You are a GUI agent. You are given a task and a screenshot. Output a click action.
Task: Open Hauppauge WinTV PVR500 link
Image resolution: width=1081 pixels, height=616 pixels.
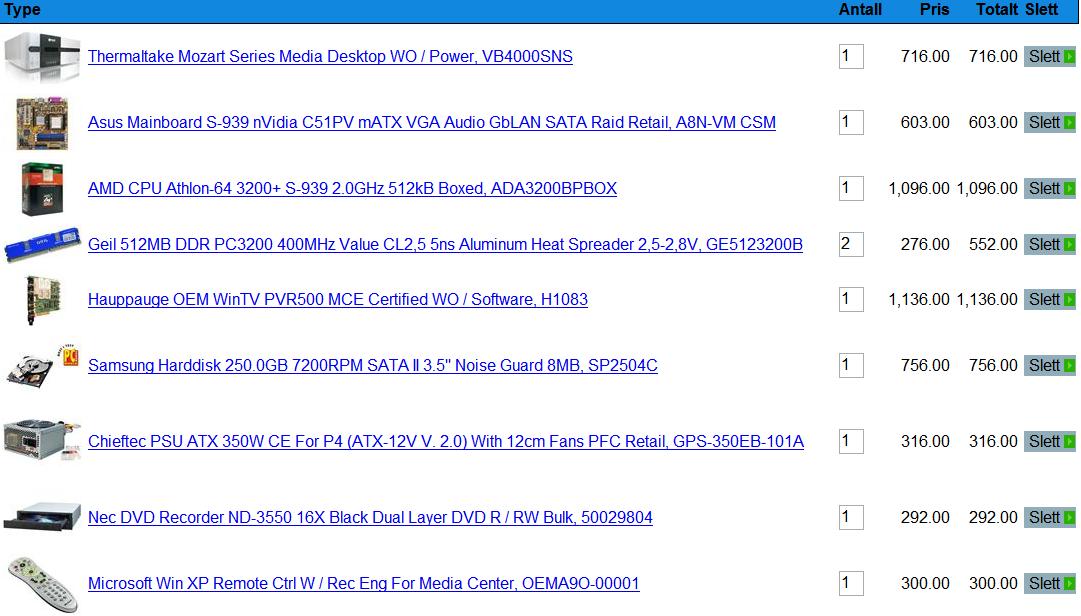click(338, 300)
